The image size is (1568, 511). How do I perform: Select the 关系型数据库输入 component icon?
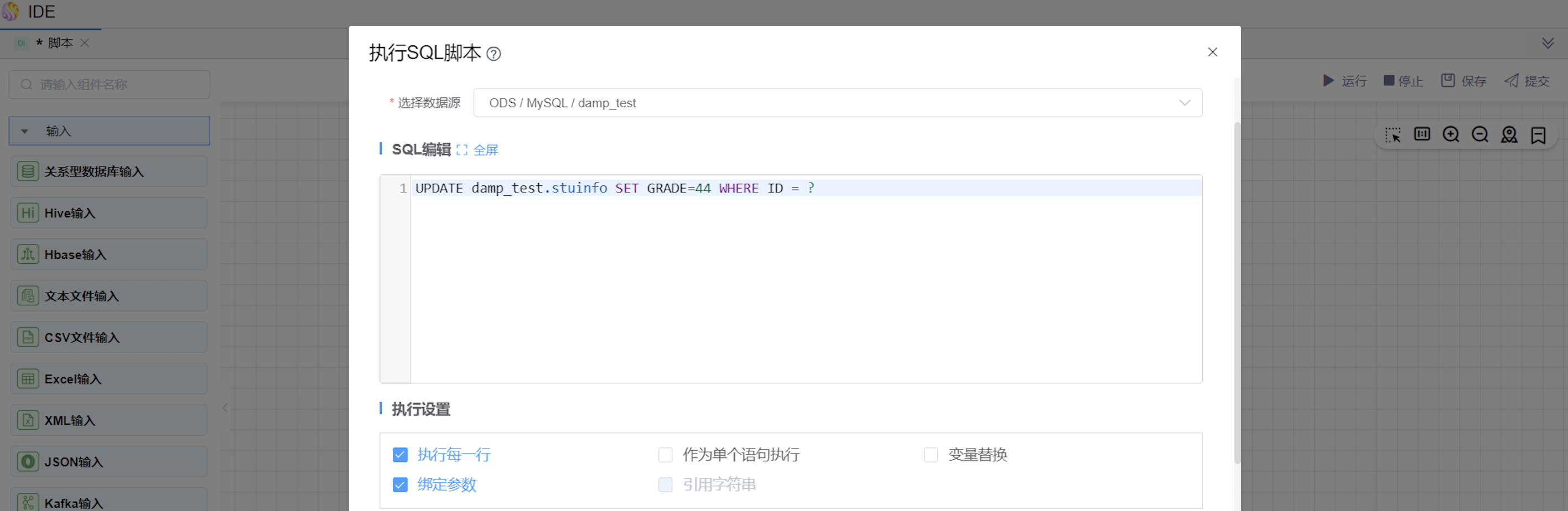28,171
